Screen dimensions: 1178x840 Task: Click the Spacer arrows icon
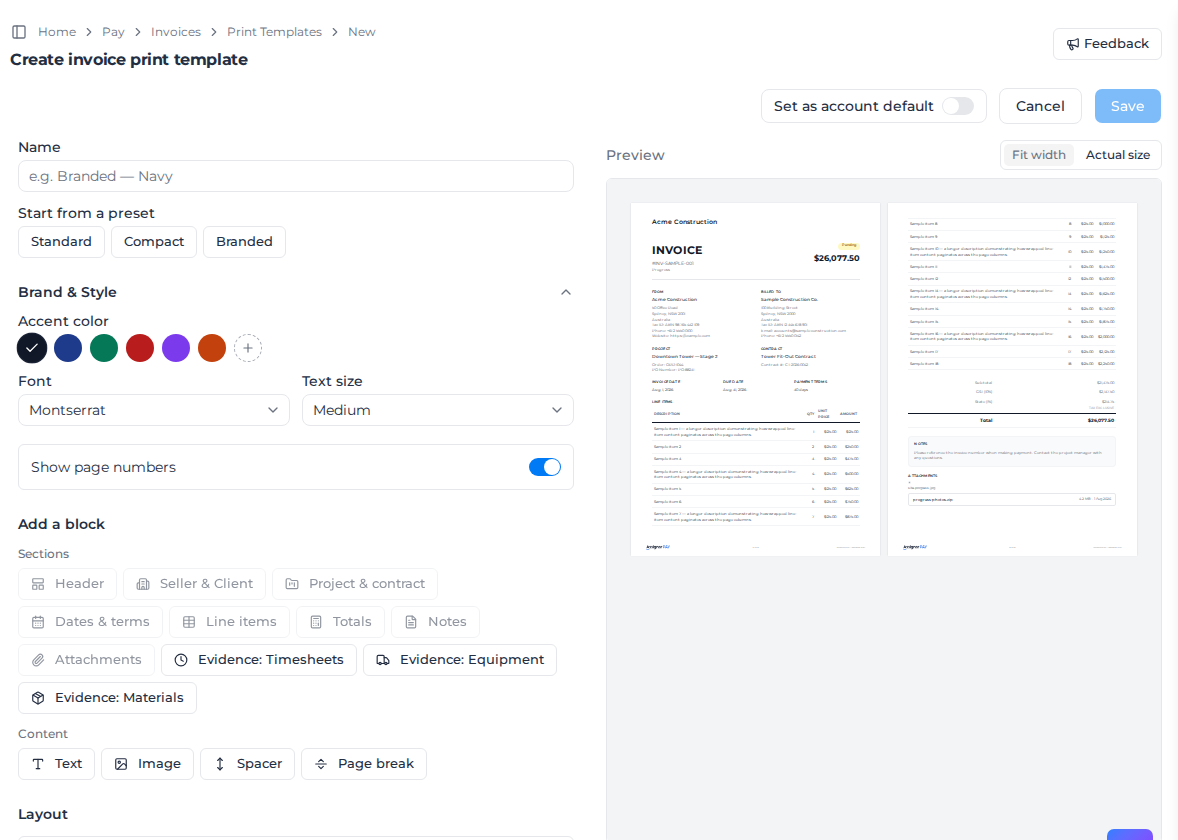[220, 764]
